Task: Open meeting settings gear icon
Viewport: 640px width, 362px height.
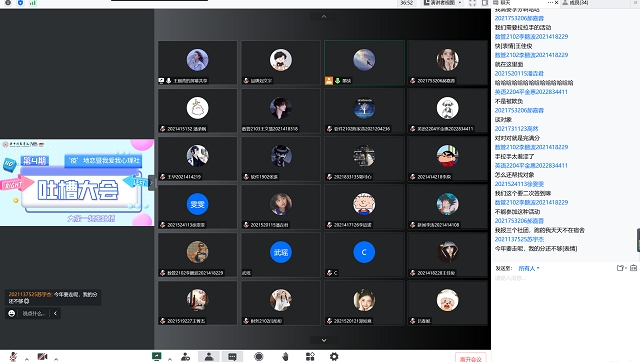Action: [334, 356]
